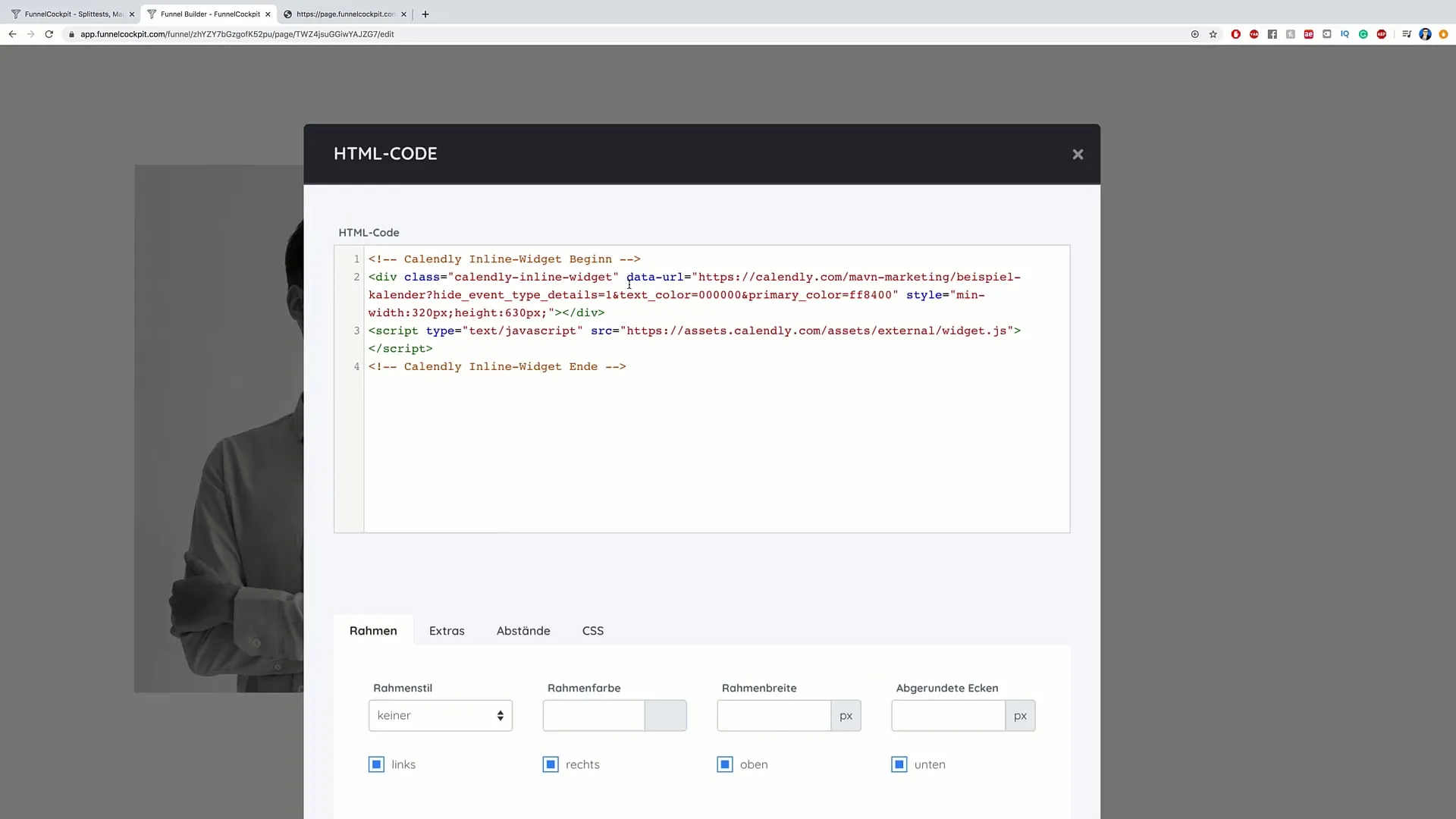Click the install/add circle icon in address bar
This screenshot has width=1456, height=819.
point(1195,34)
